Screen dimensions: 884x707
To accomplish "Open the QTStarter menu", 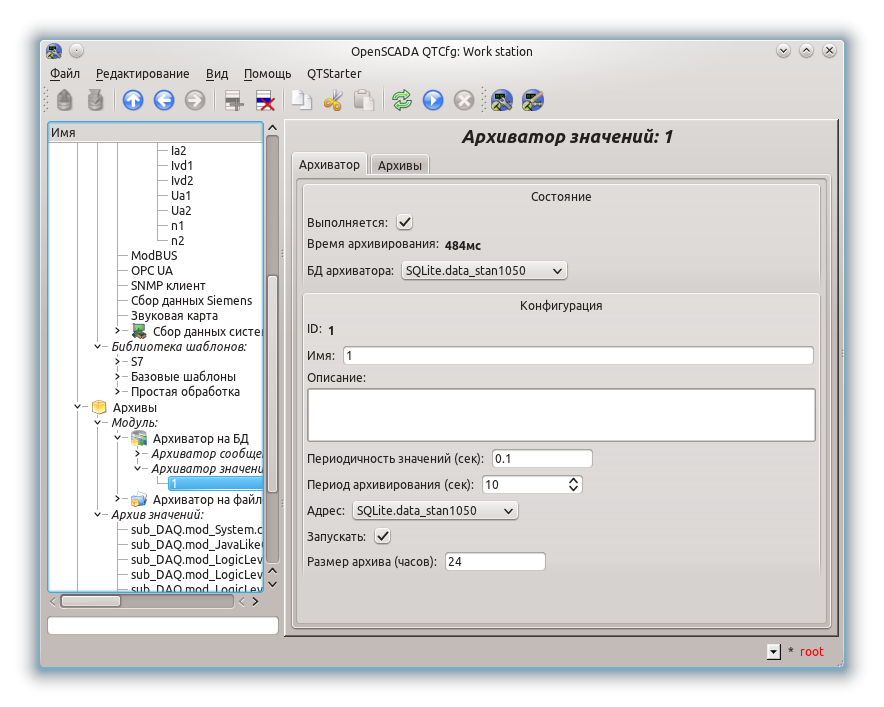I will pyautogui.click(x=334, y=74).
